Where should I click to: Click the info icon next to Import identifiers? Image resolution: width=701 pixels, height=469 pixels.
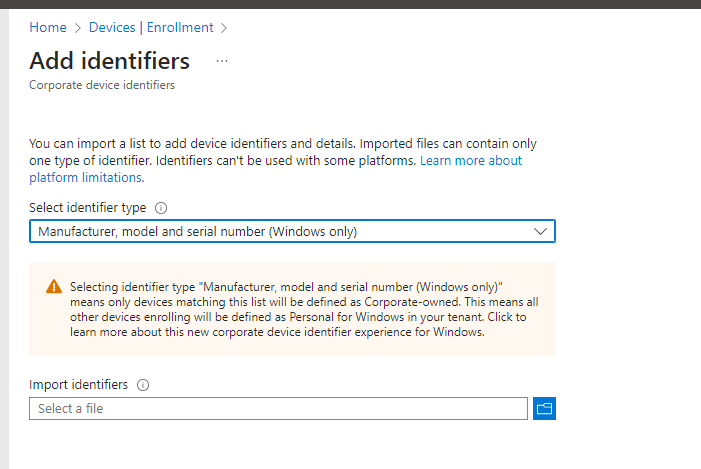pos(143,385)
